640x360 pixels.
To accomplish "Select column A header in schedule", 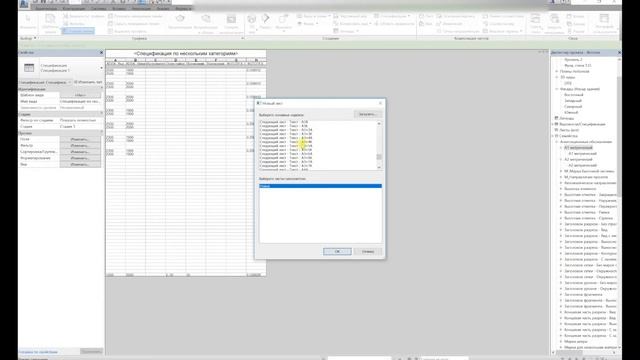I will [116, 60].
